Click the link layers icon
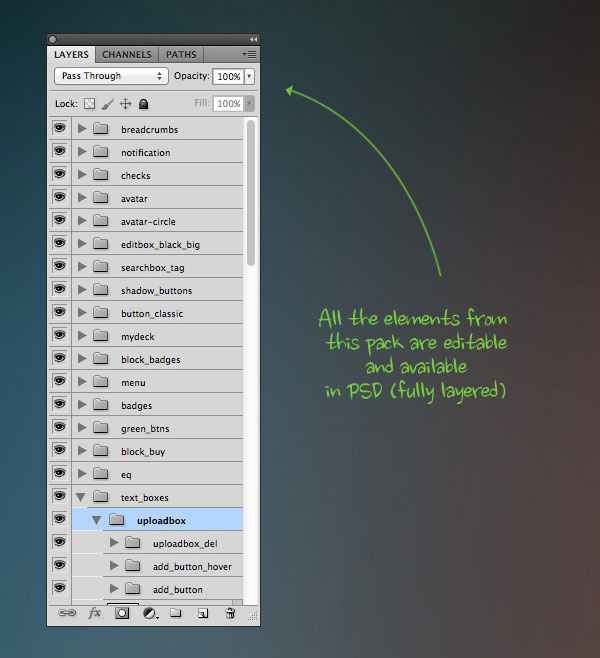This screenshot has width=600, height=658. click(x=68, y=613)
